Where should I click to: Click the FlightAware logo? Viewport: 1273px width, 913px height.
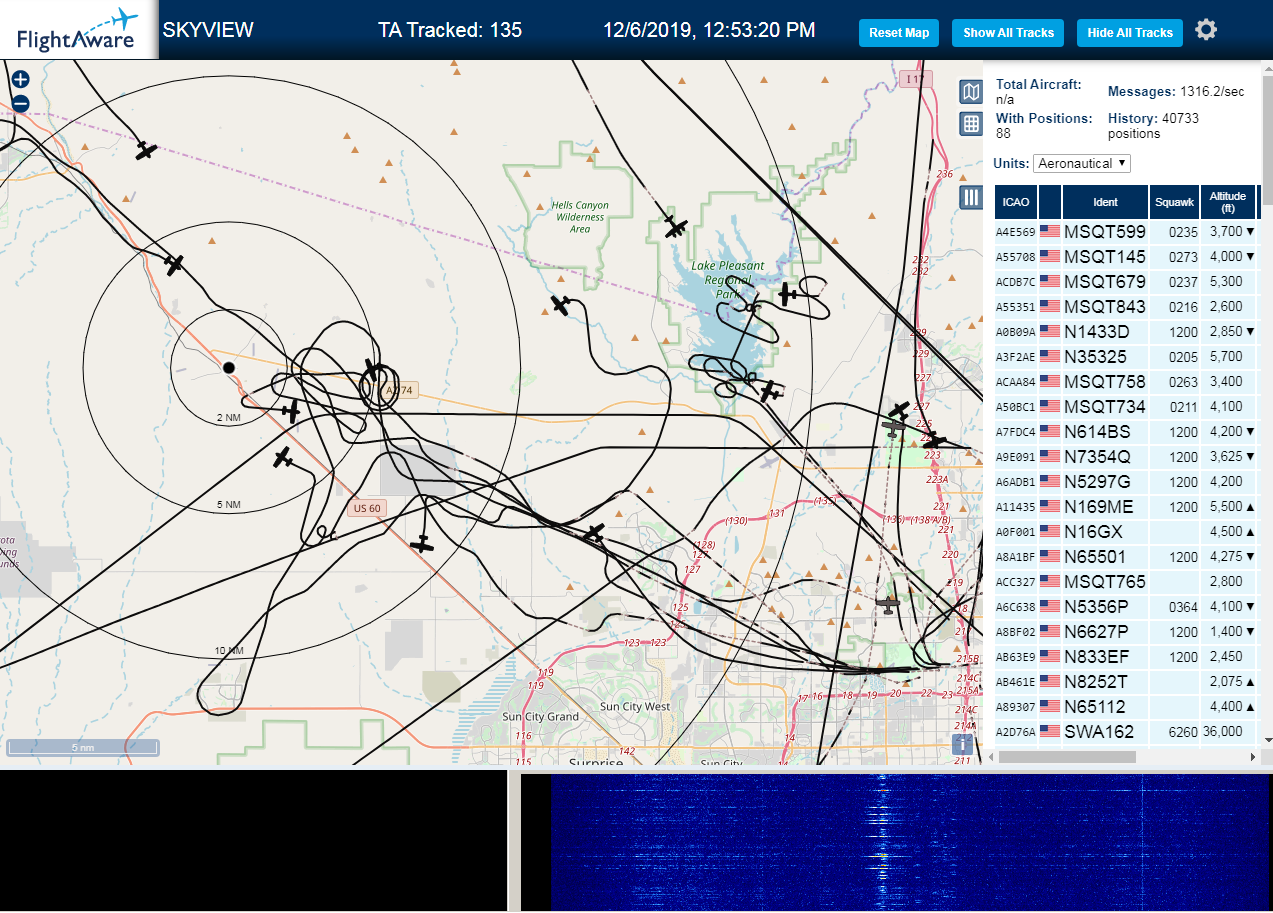[x=78, y=30]
